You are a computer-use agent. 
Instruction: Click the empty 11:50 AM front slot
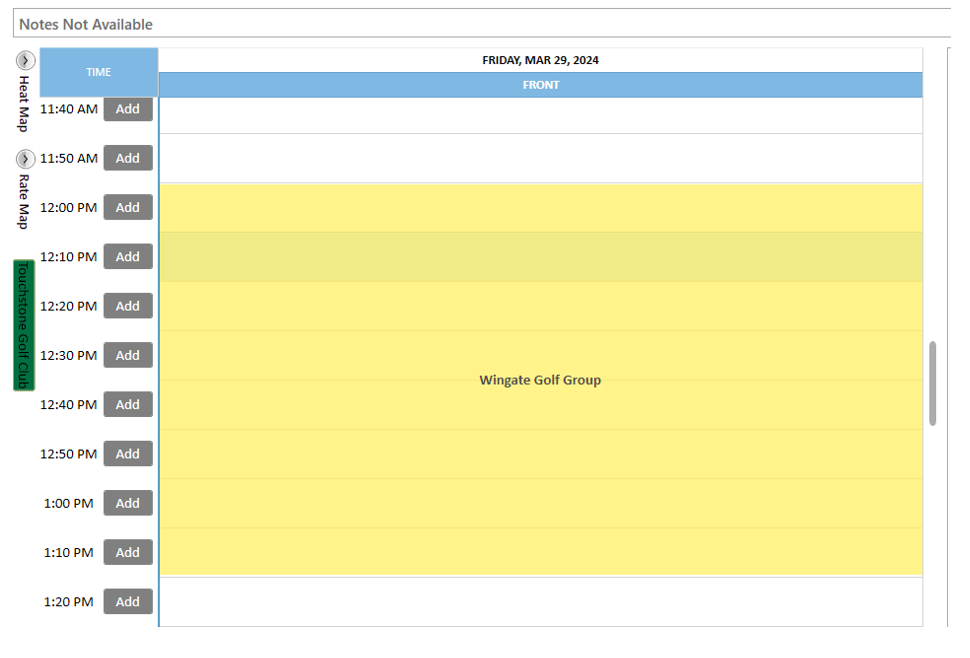click(x=541, y=158)
